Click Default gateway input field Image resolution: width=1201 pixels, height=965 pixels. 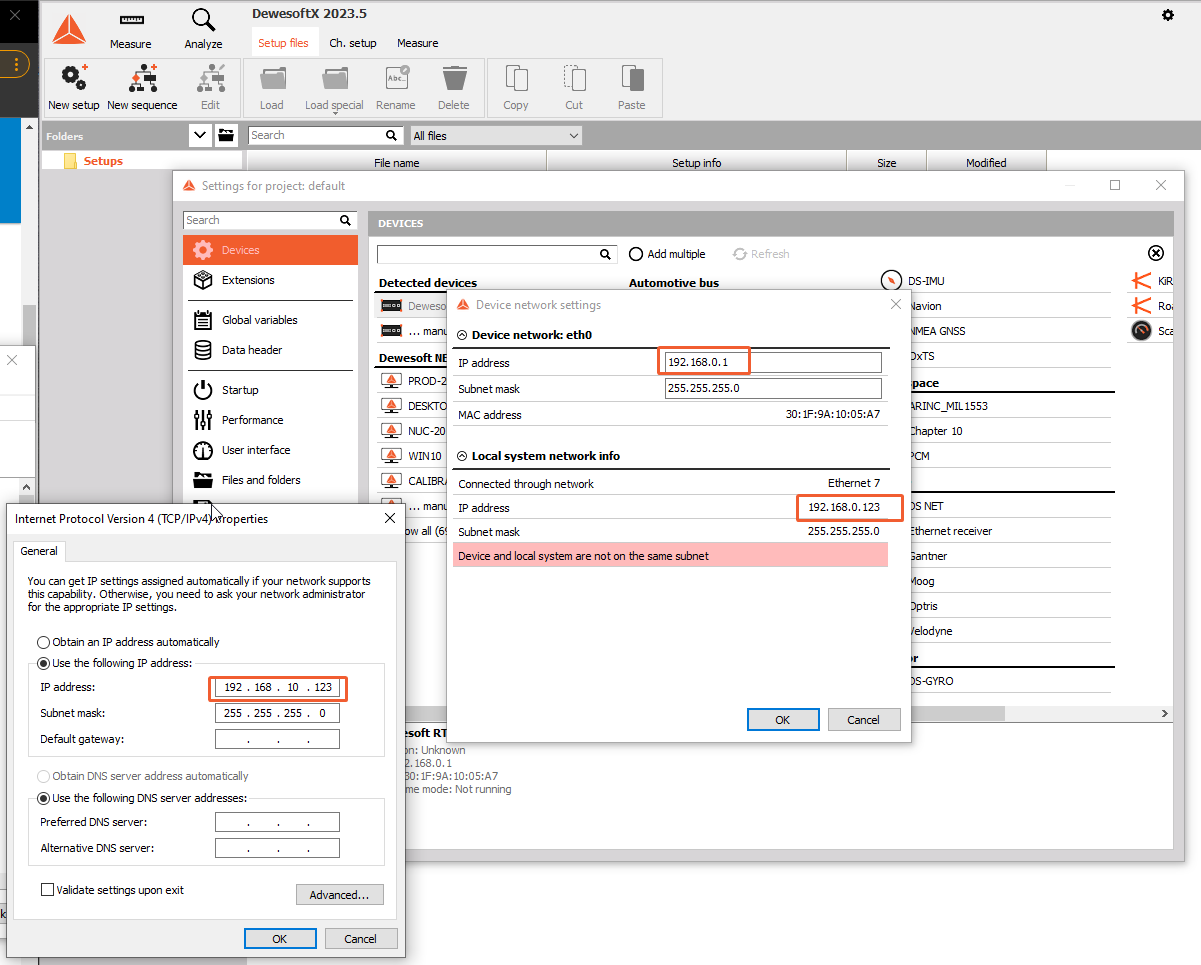pos(277,739)
